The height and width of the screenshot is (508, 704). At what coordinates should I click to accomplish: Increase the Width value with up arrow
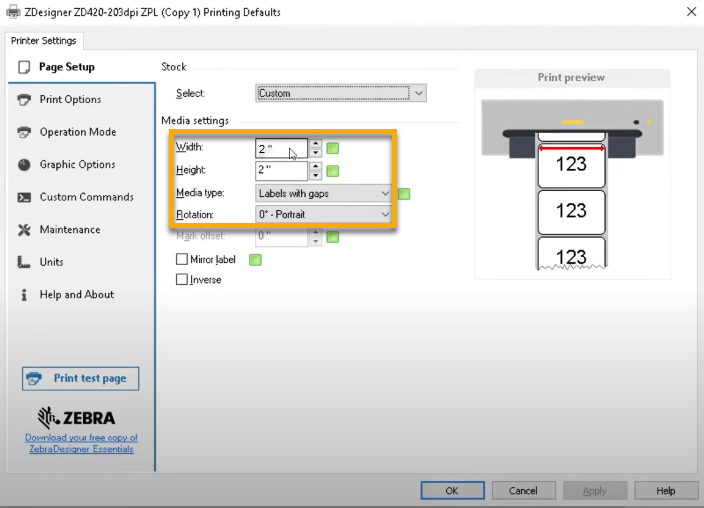316,144
